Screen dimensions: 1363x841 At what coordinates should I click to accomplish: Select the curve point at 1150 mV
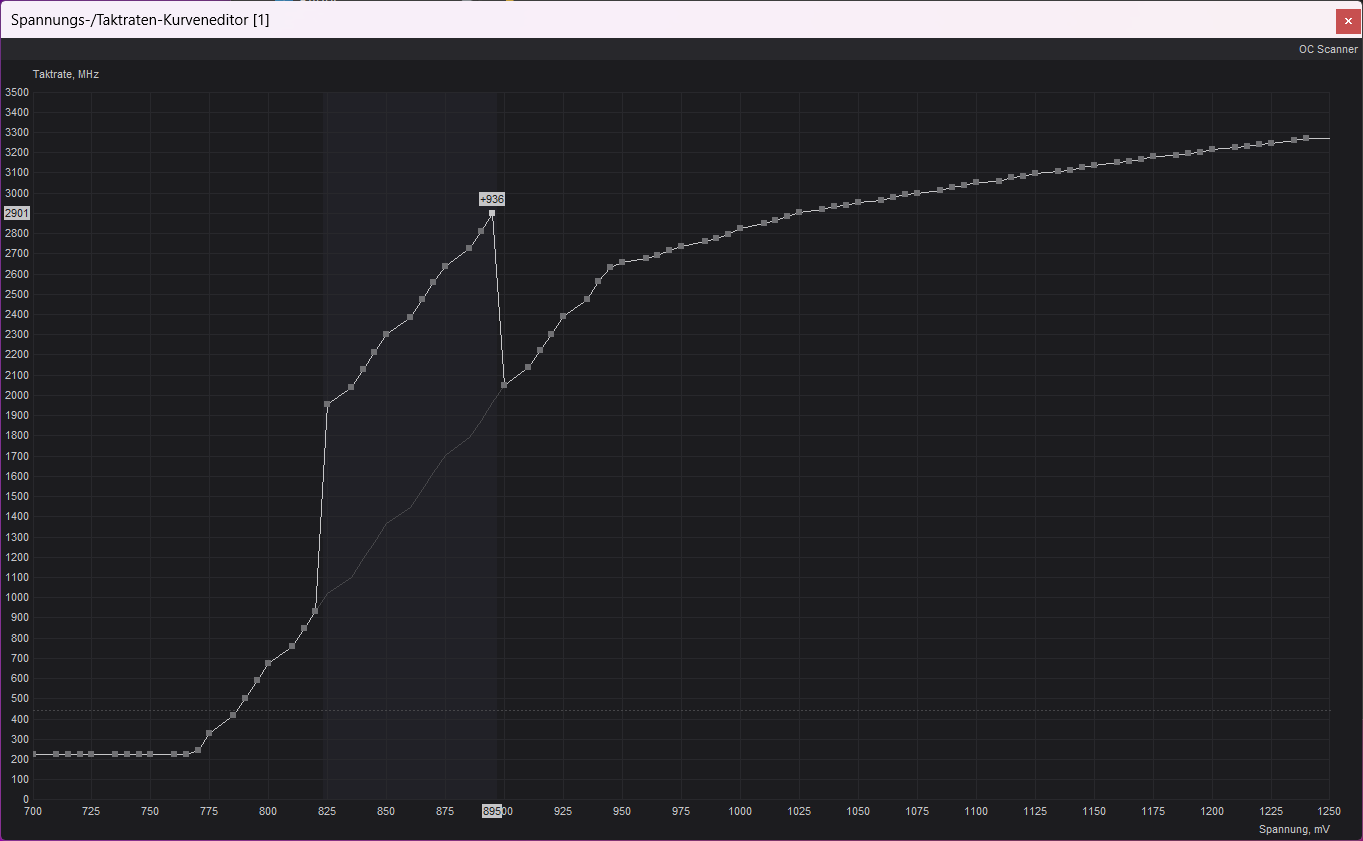tap(1094, 165)
